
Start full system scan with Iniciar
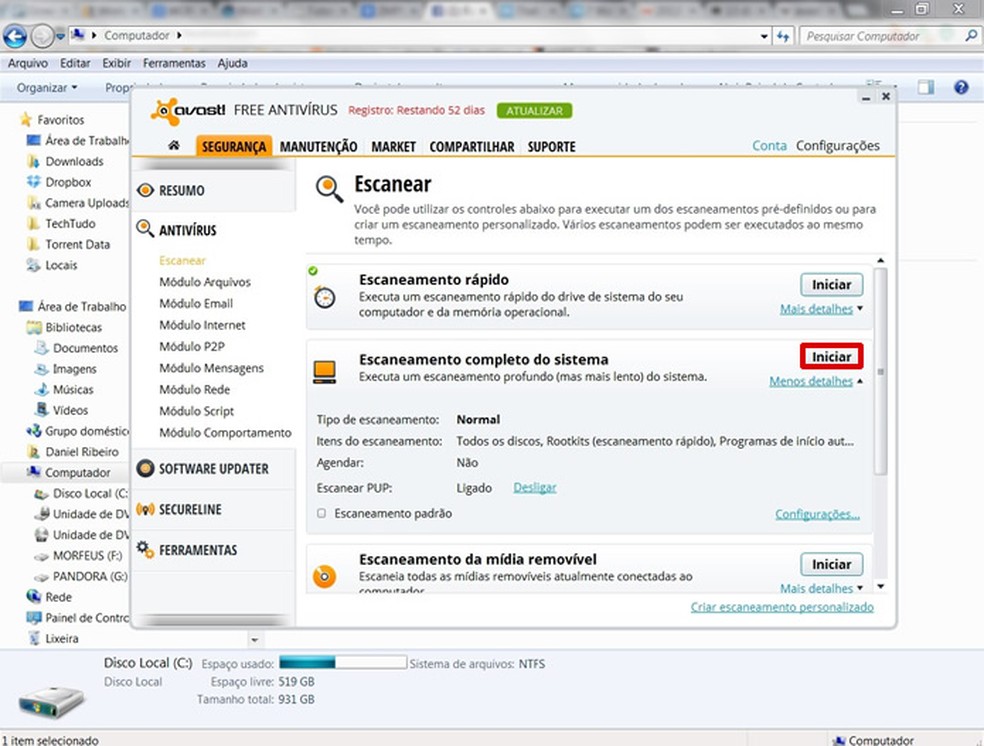tap(832, 356)
